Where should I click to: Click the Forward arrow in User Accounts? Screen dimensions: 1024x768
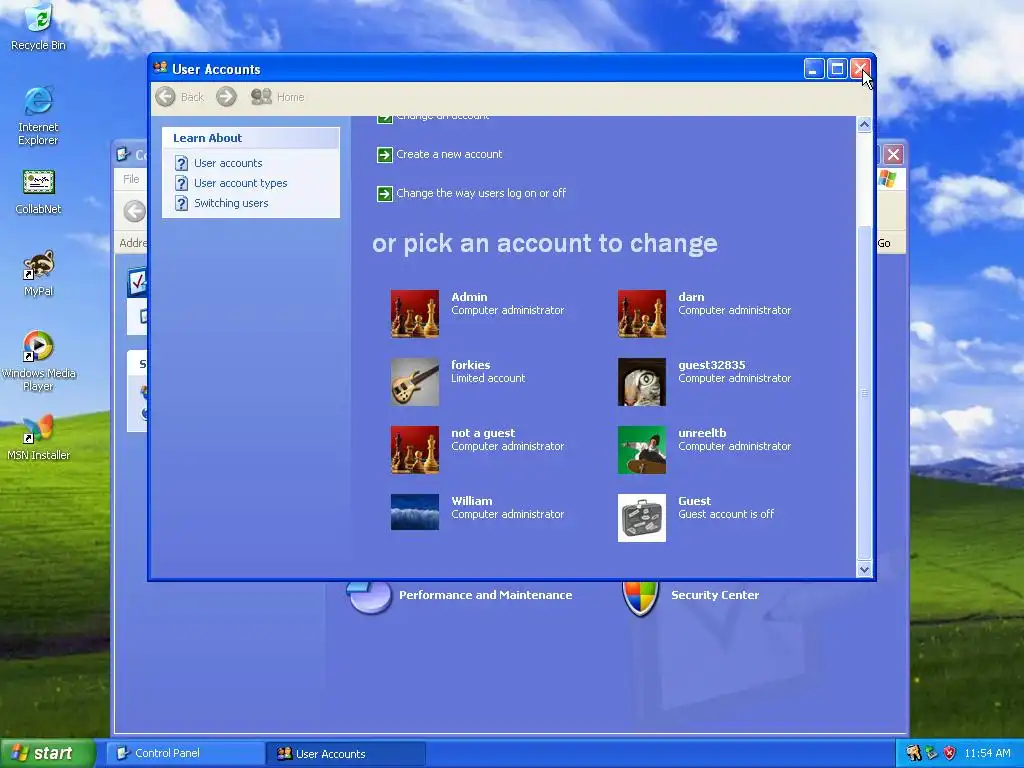click(x=227, y=97)
